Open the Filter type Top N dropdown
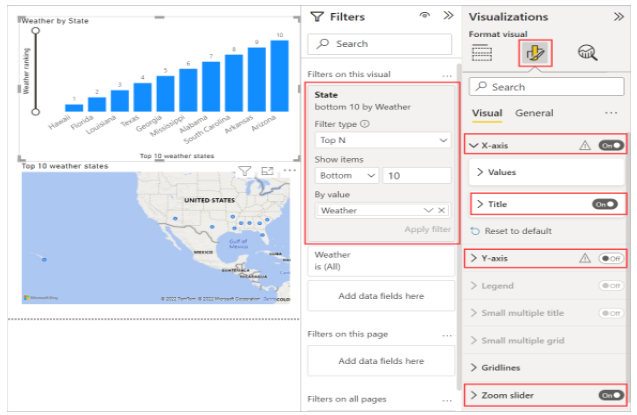 tap(382, 141)
